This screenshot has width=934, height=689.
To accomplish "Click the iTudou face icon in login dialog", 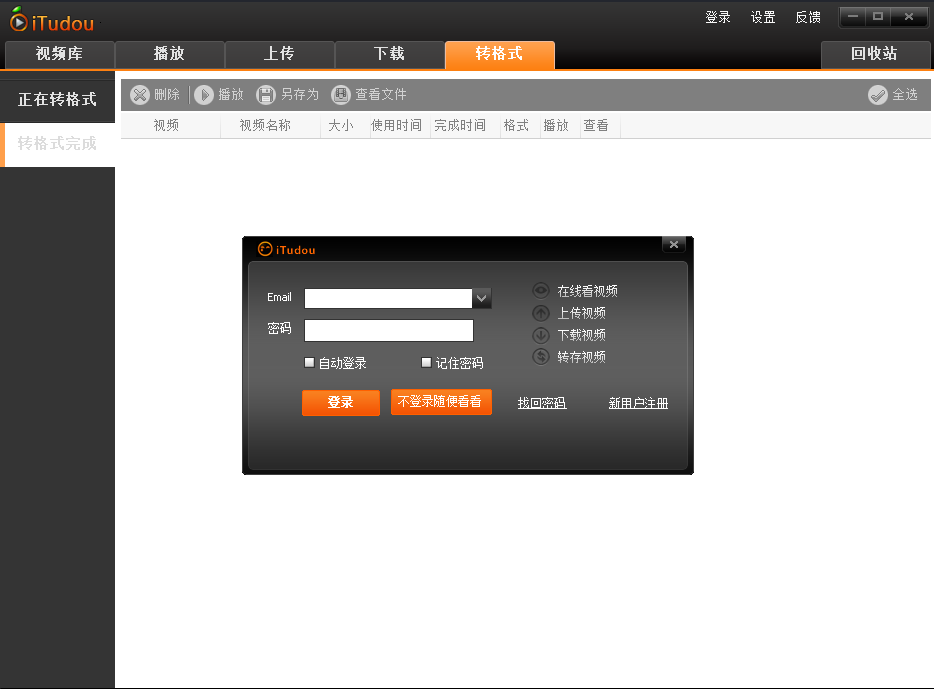I will tap(265, 249).
